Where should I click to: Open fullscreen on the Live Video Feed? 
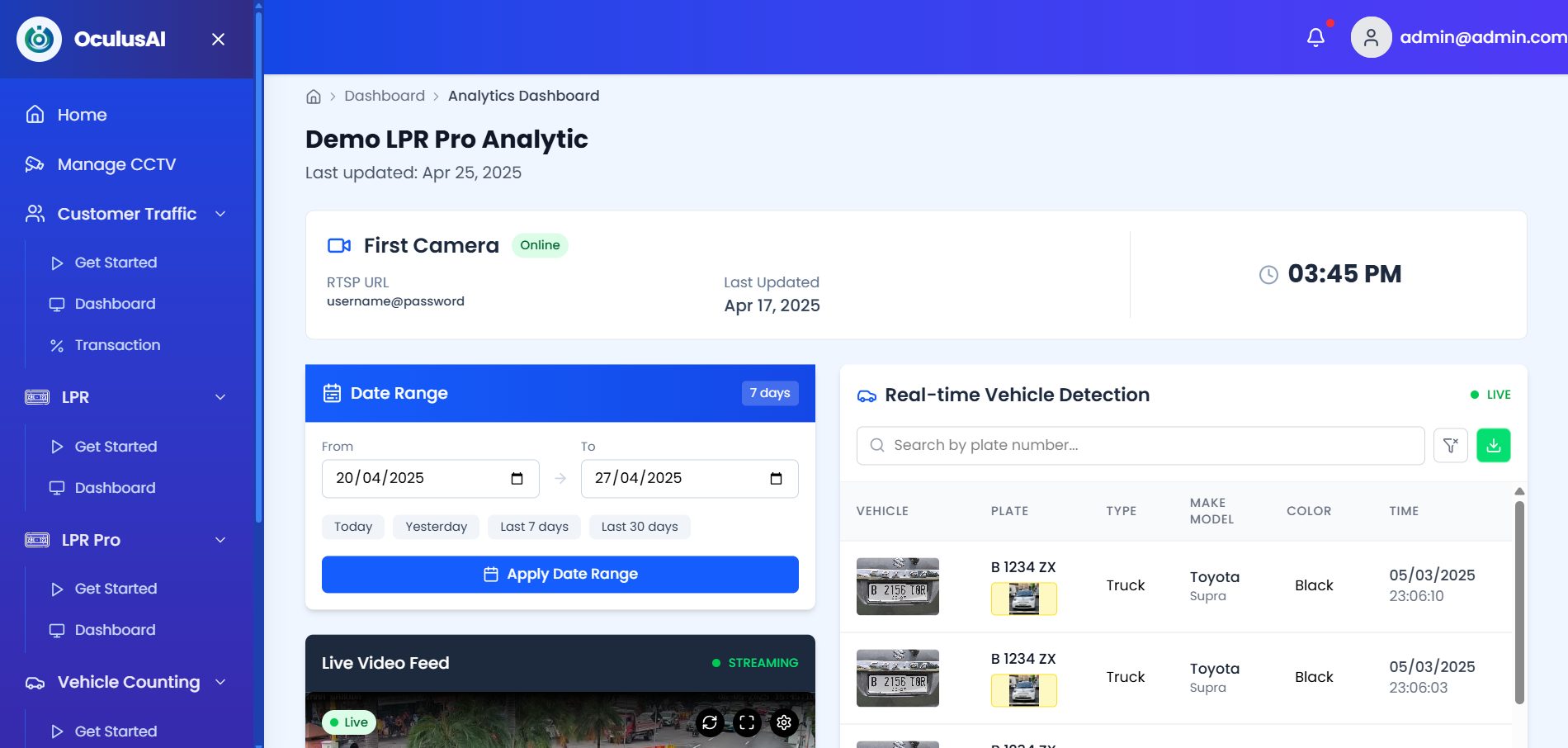pos(747,722)
